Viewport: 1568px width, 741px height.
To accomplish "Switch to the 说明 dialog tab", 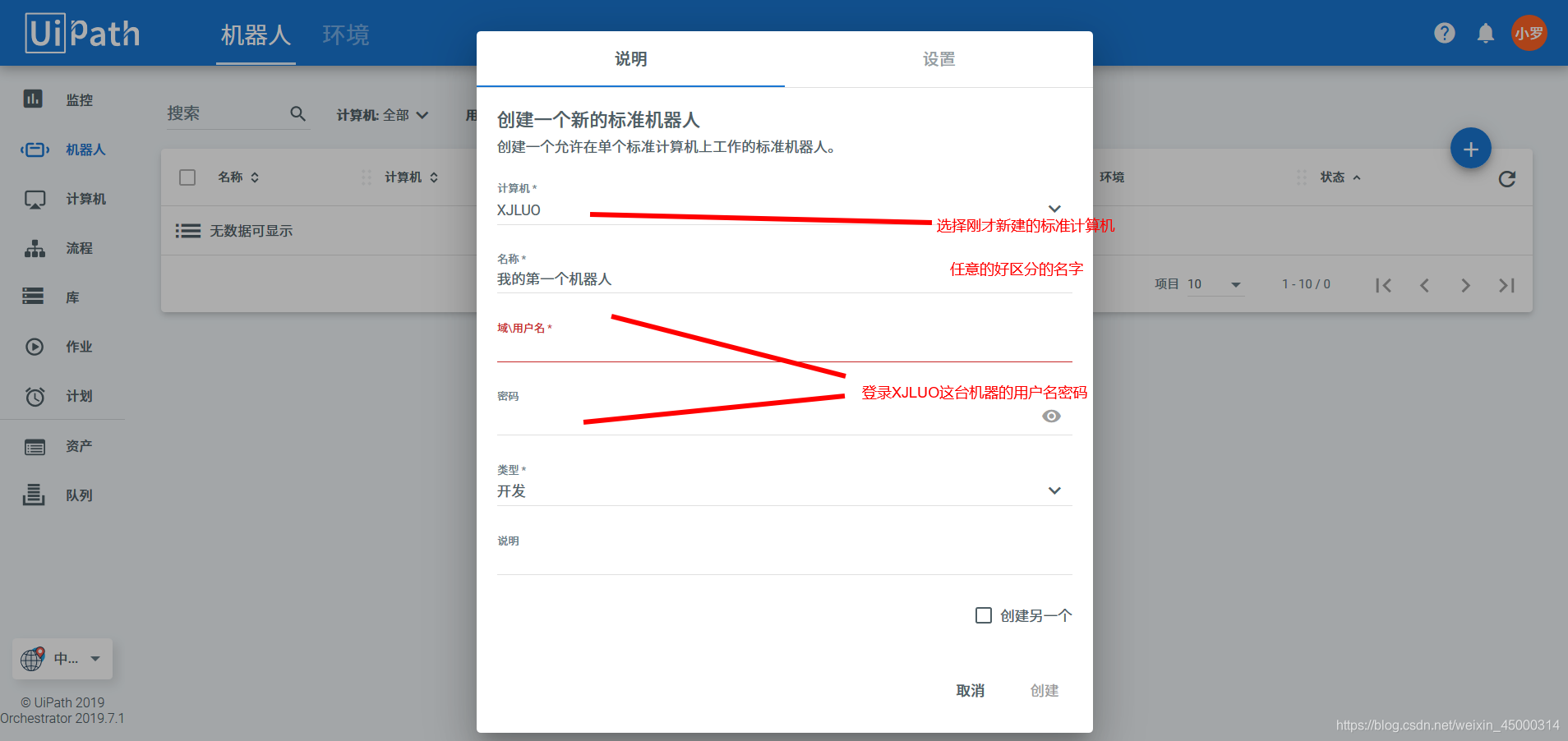I will click(x=630, y=59).
